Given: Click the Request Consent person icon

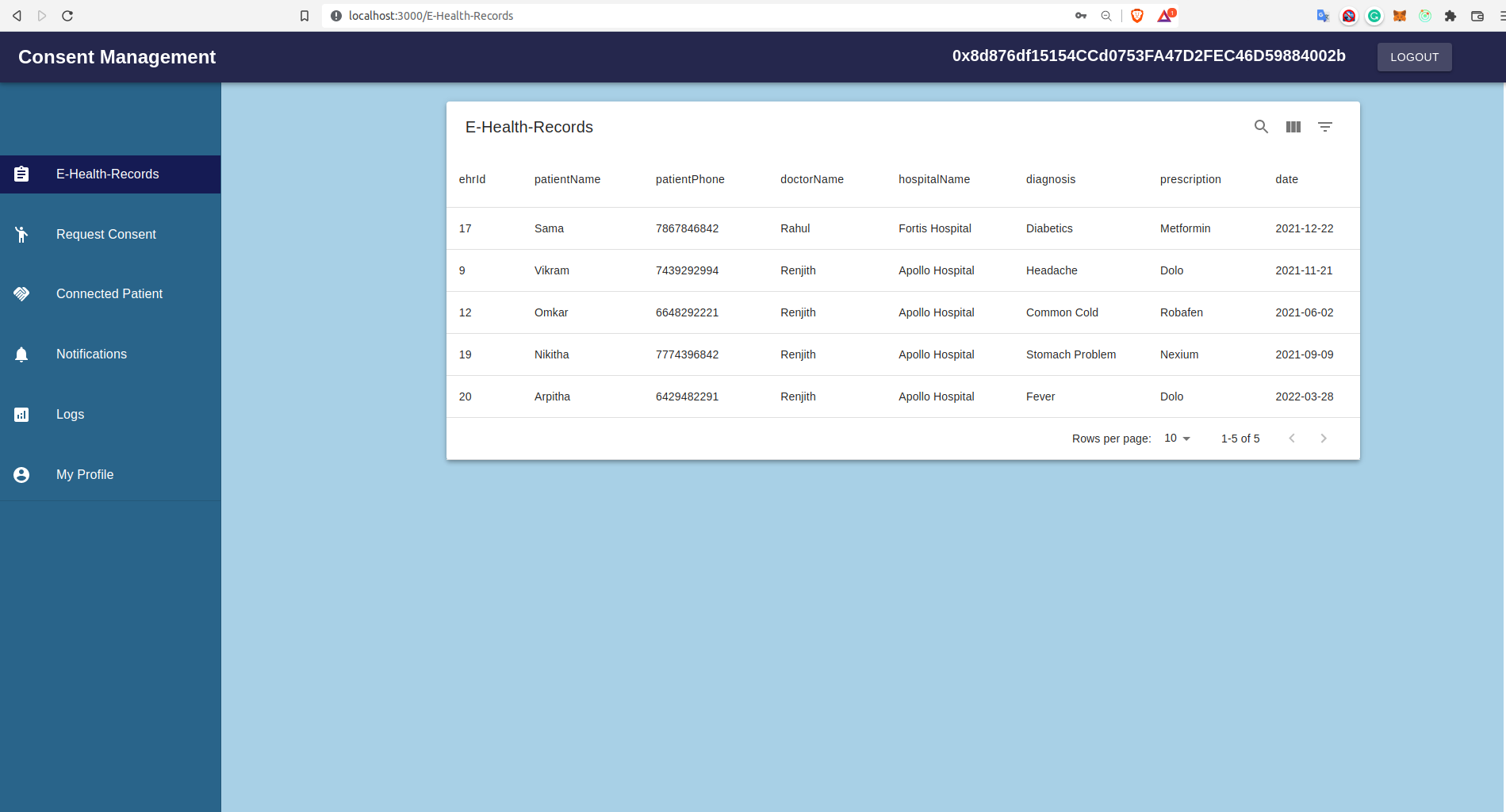Looking at the screenshot, I should 21,234.
